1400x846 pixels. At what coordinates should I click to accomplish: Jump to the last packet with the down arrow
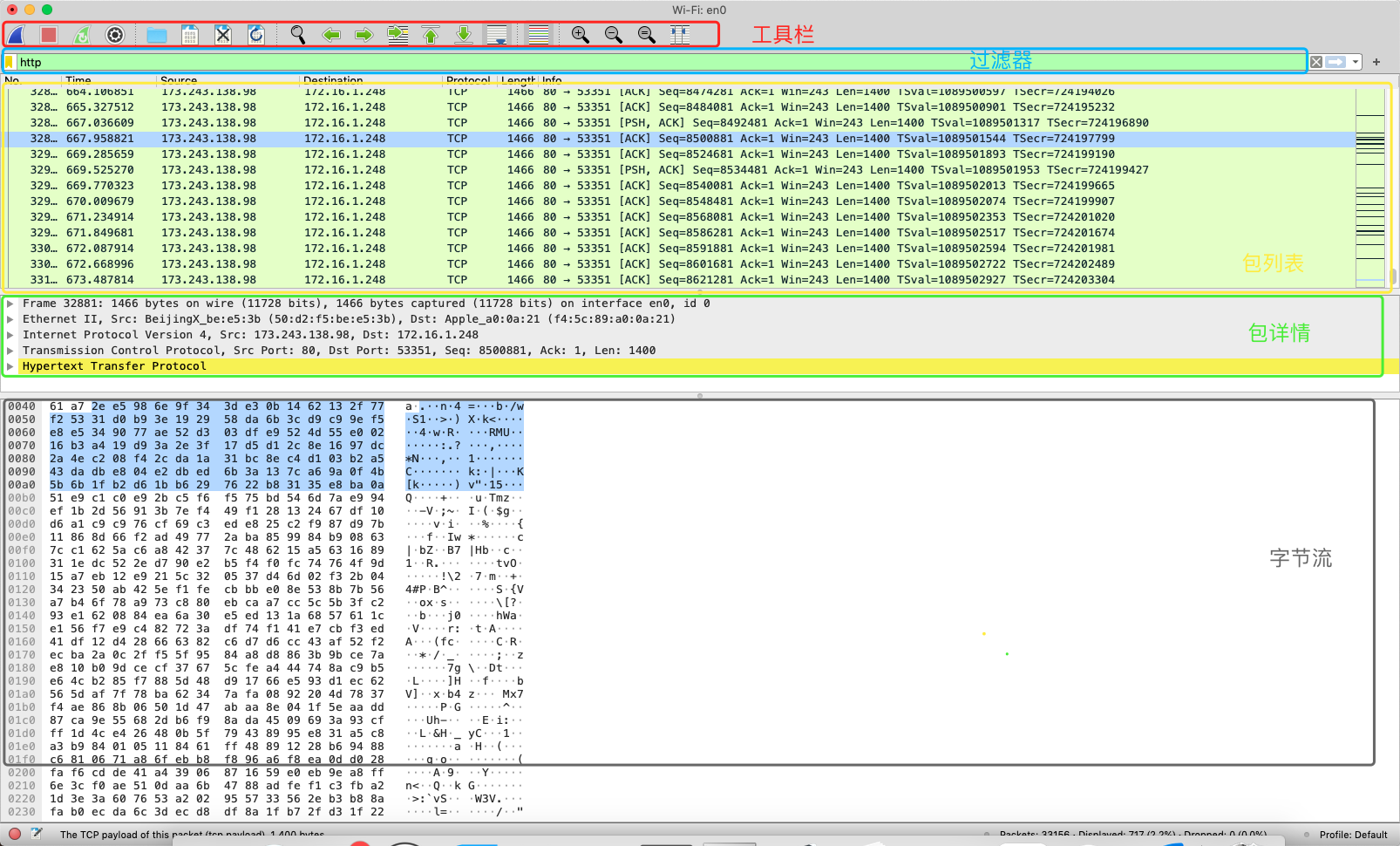(x=464, y=35)
